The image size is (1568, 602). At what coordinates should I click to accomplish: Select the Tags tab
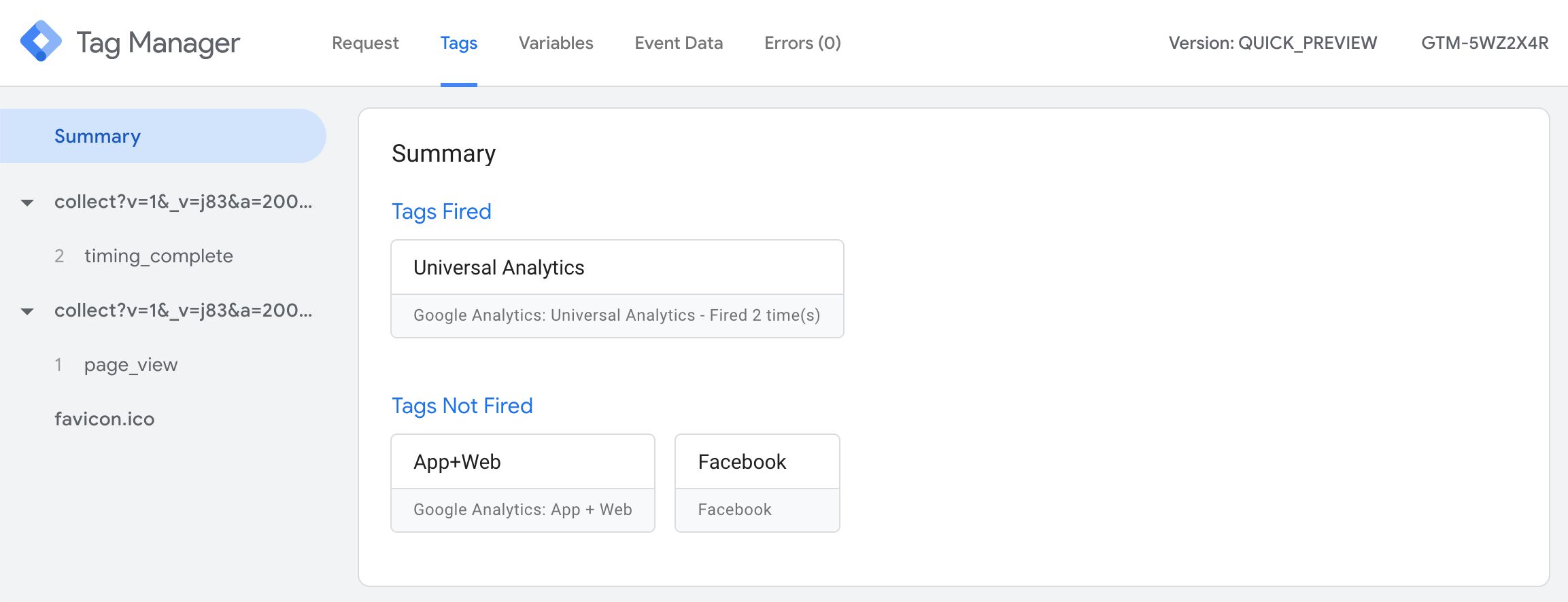coord(459,43)
